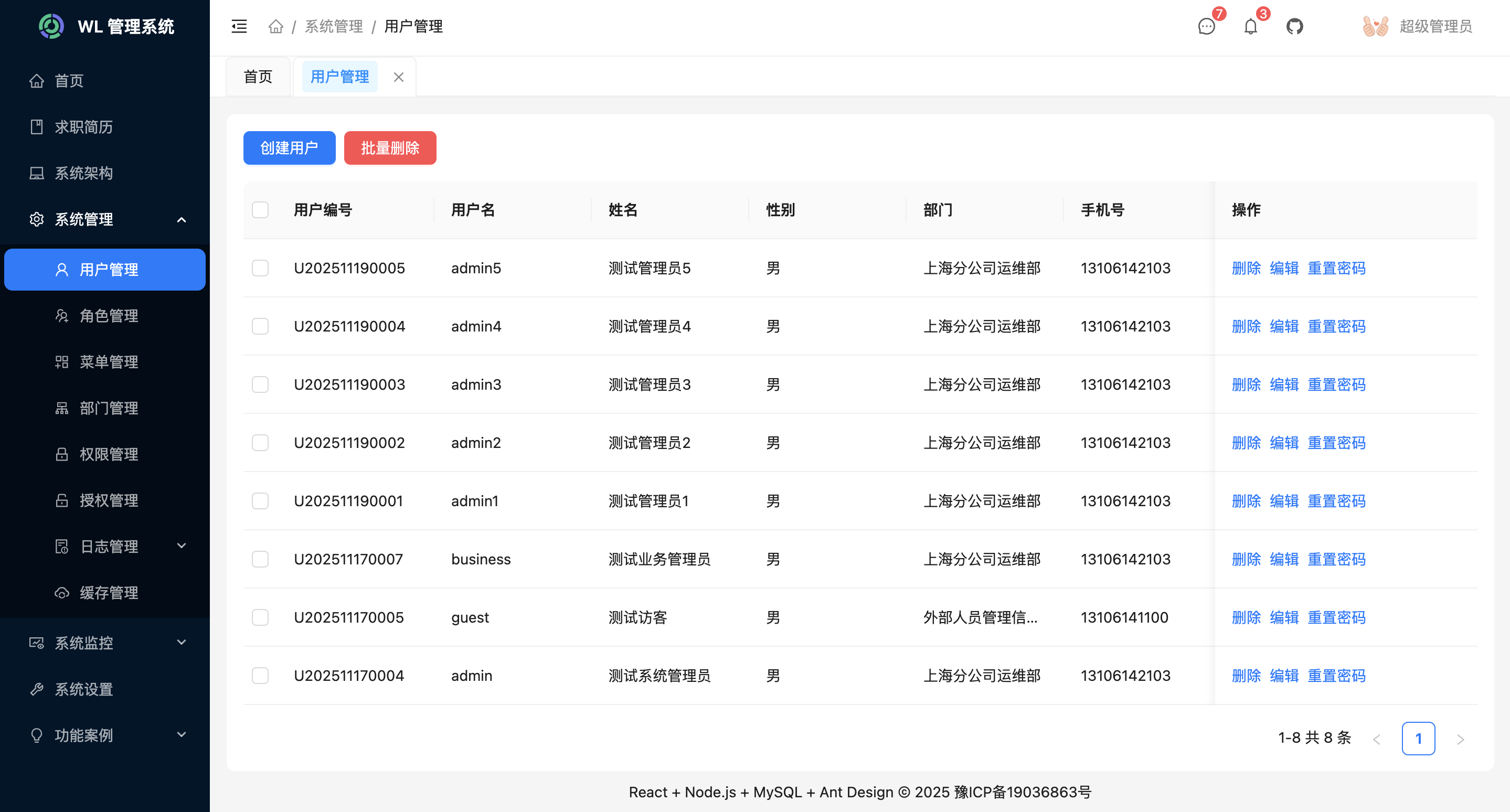1510x812 pixels.
Task: Open the GitHub icon in header
Action: (x=1294, y=26)
